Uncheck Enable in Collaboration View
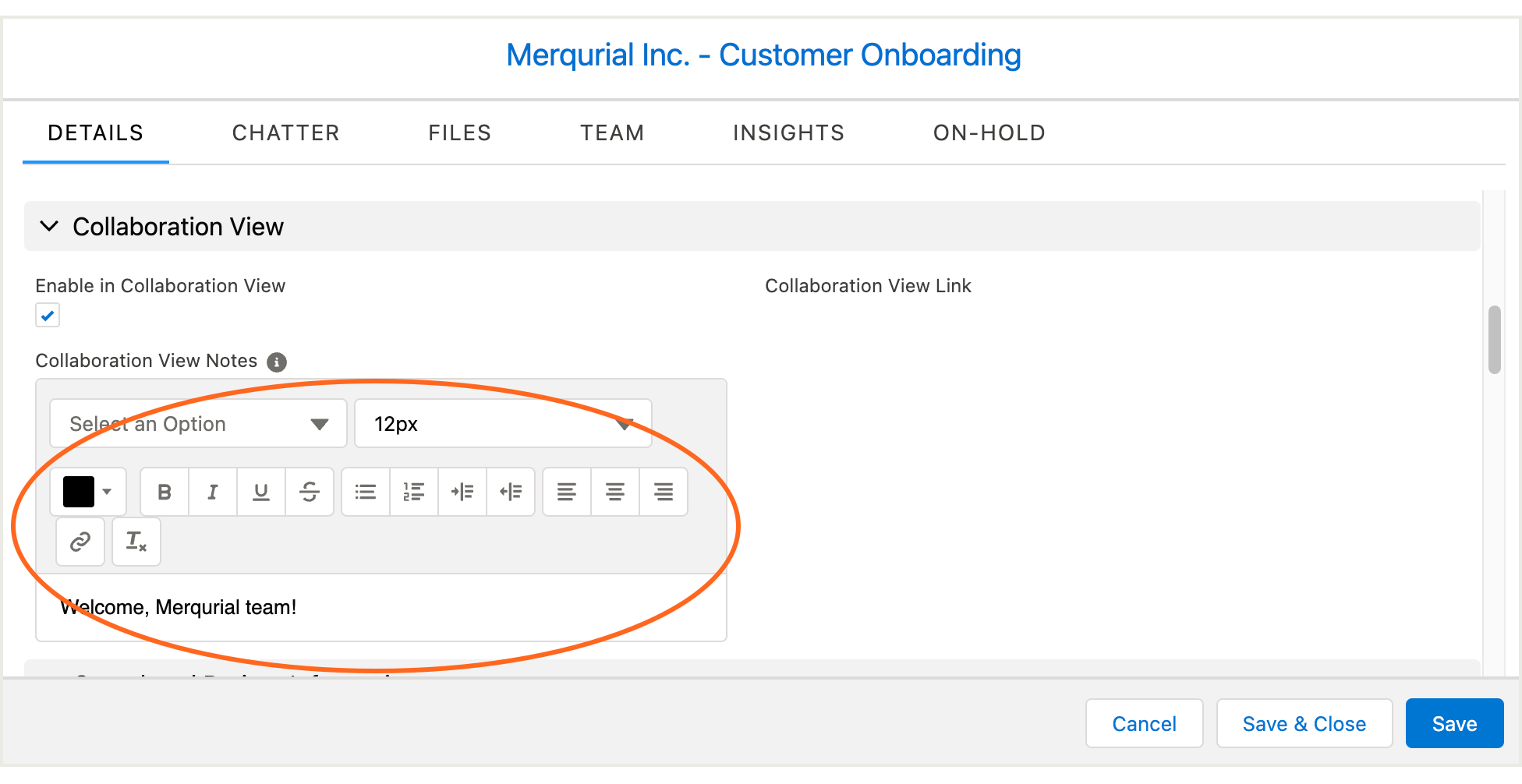This screenshot has width=1522, height=784. click(x=48, y=315)
